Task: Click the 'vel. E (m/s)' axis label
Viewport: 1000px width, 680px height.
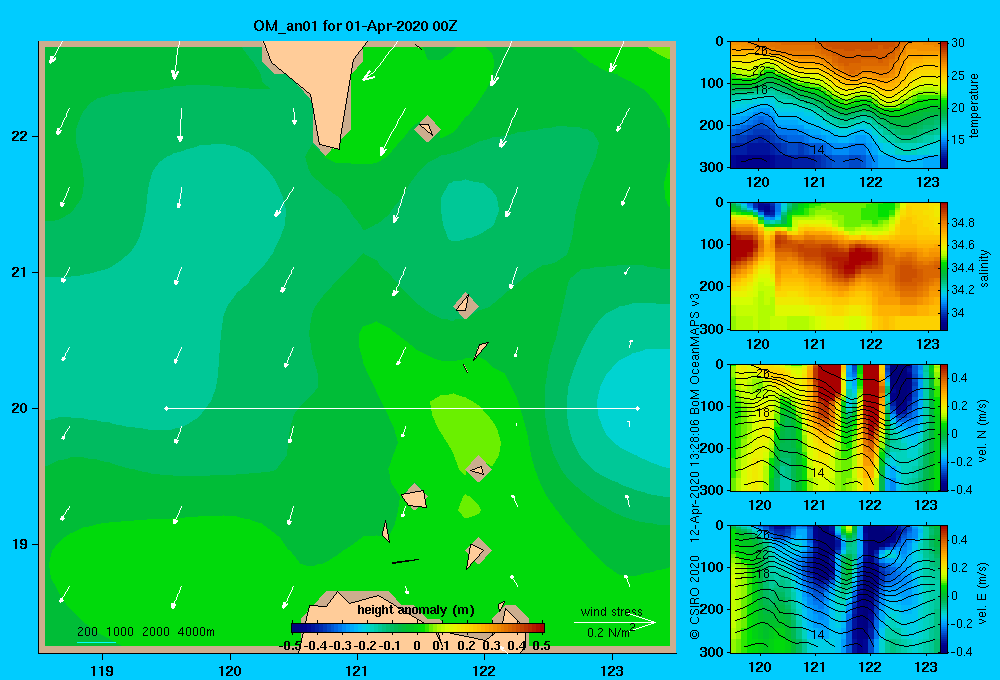Action: coord(983,592)
